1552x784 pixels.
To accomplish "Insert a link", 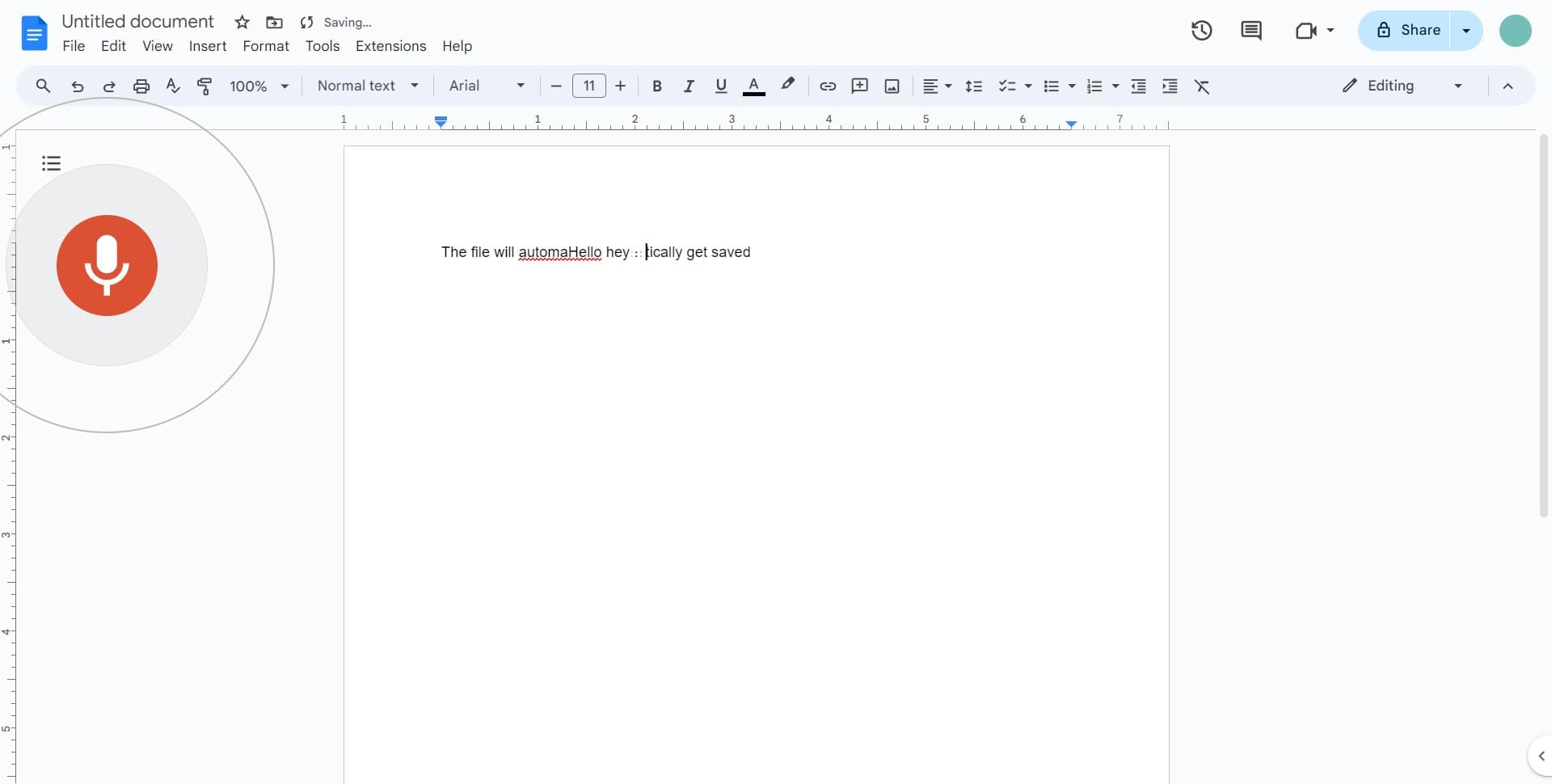I will click(x=827, y=86).
